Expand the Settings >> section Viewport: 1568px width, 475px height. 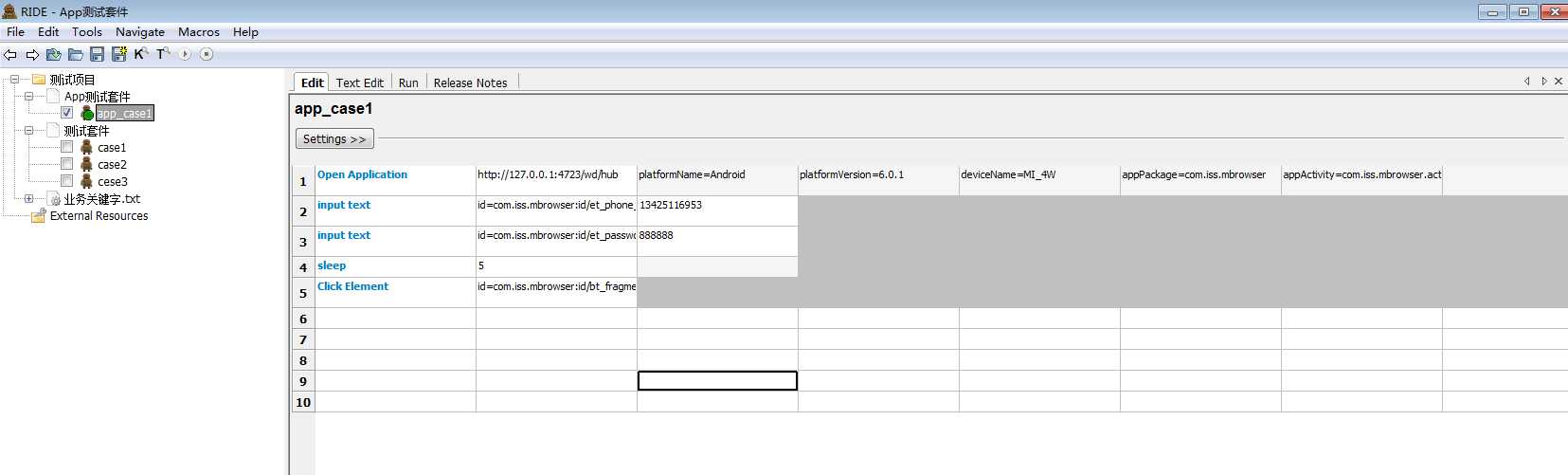tap(334, 138)
